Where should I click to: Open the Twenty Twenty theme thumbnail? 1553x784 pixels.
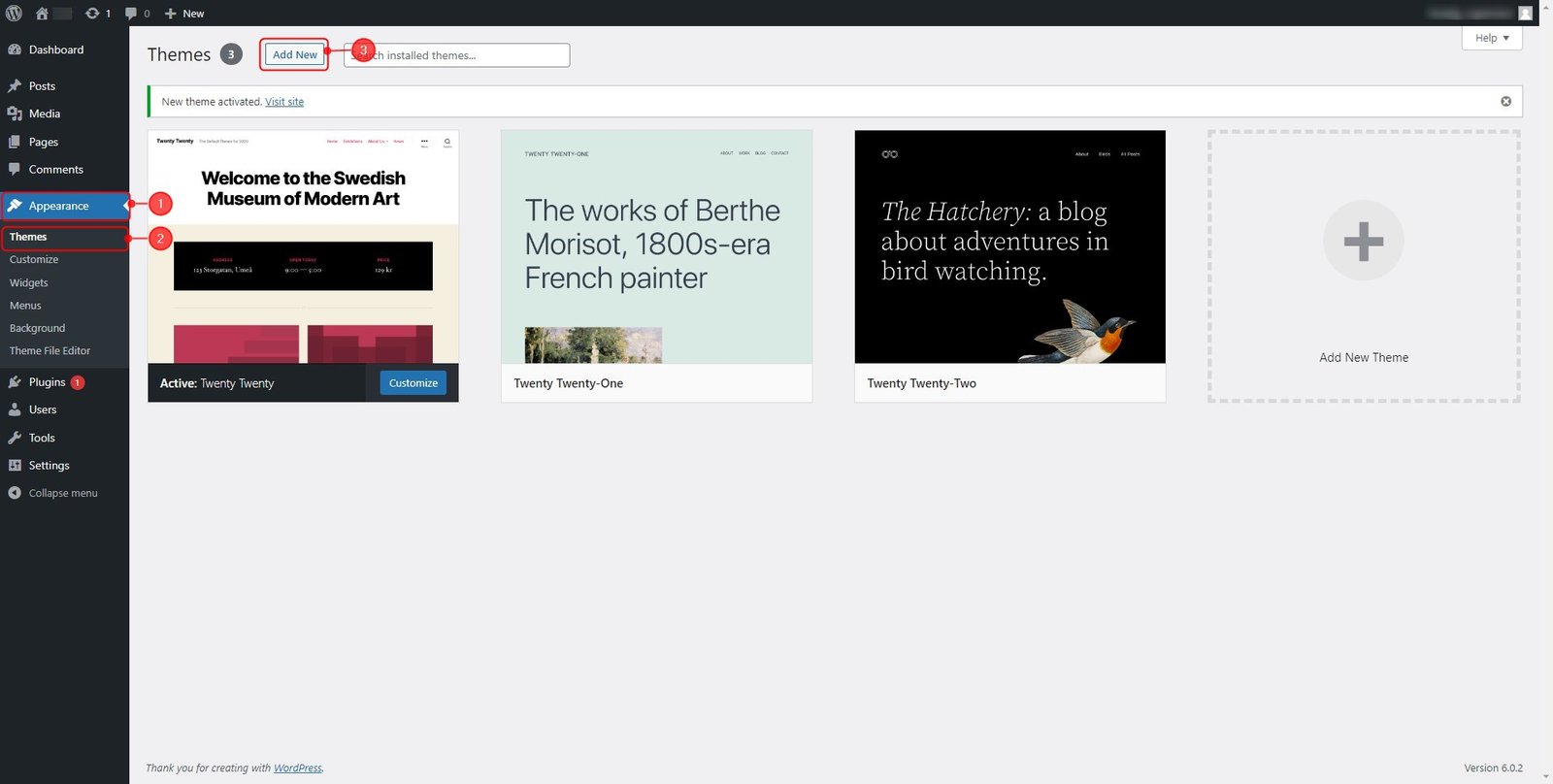tap(303, 247)
